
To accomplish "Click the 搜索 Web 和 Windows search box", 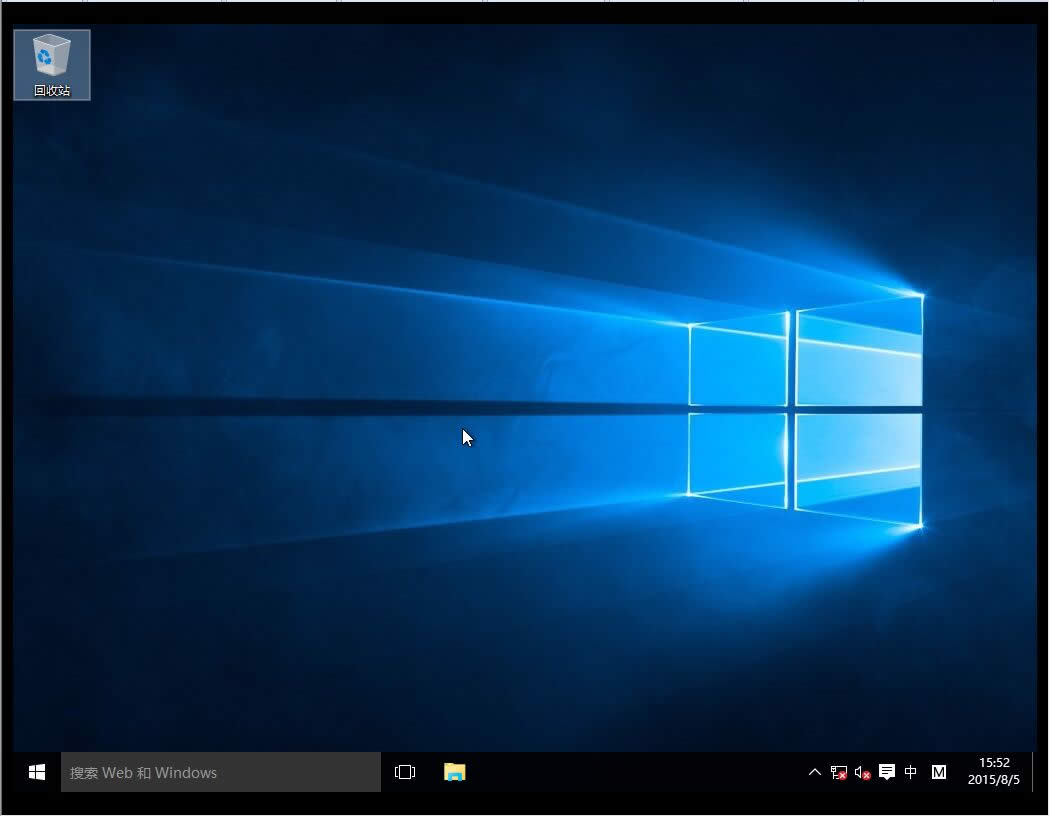I will tap(220, 772).
